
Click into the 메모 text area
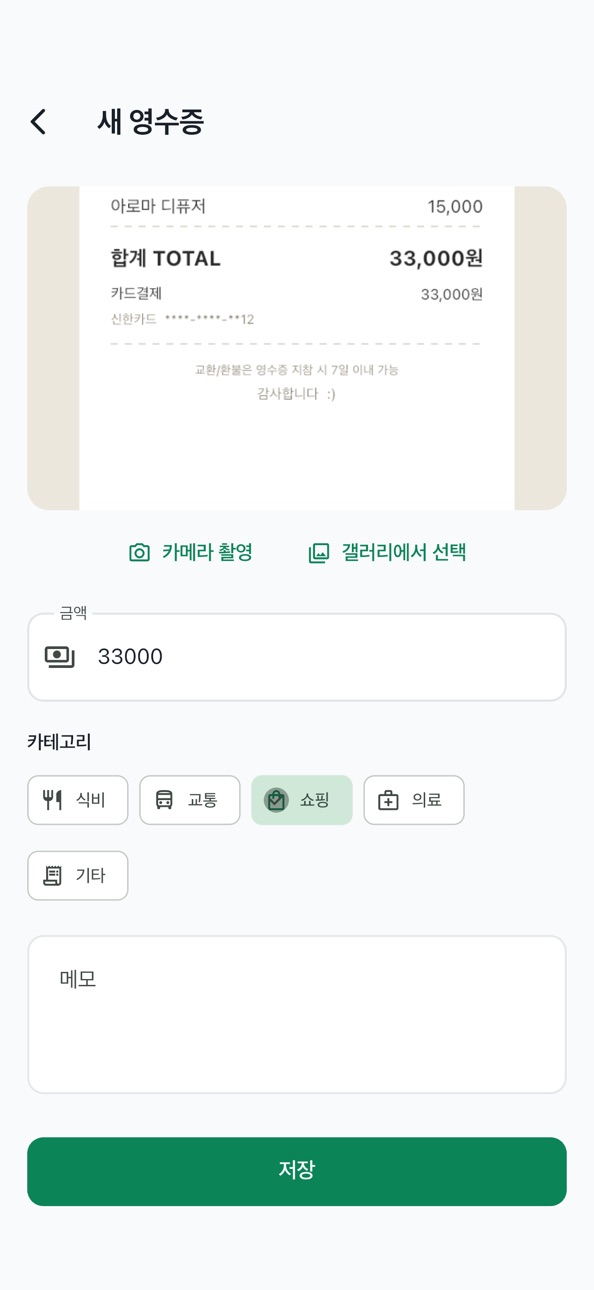click(x=297, y=1015)
